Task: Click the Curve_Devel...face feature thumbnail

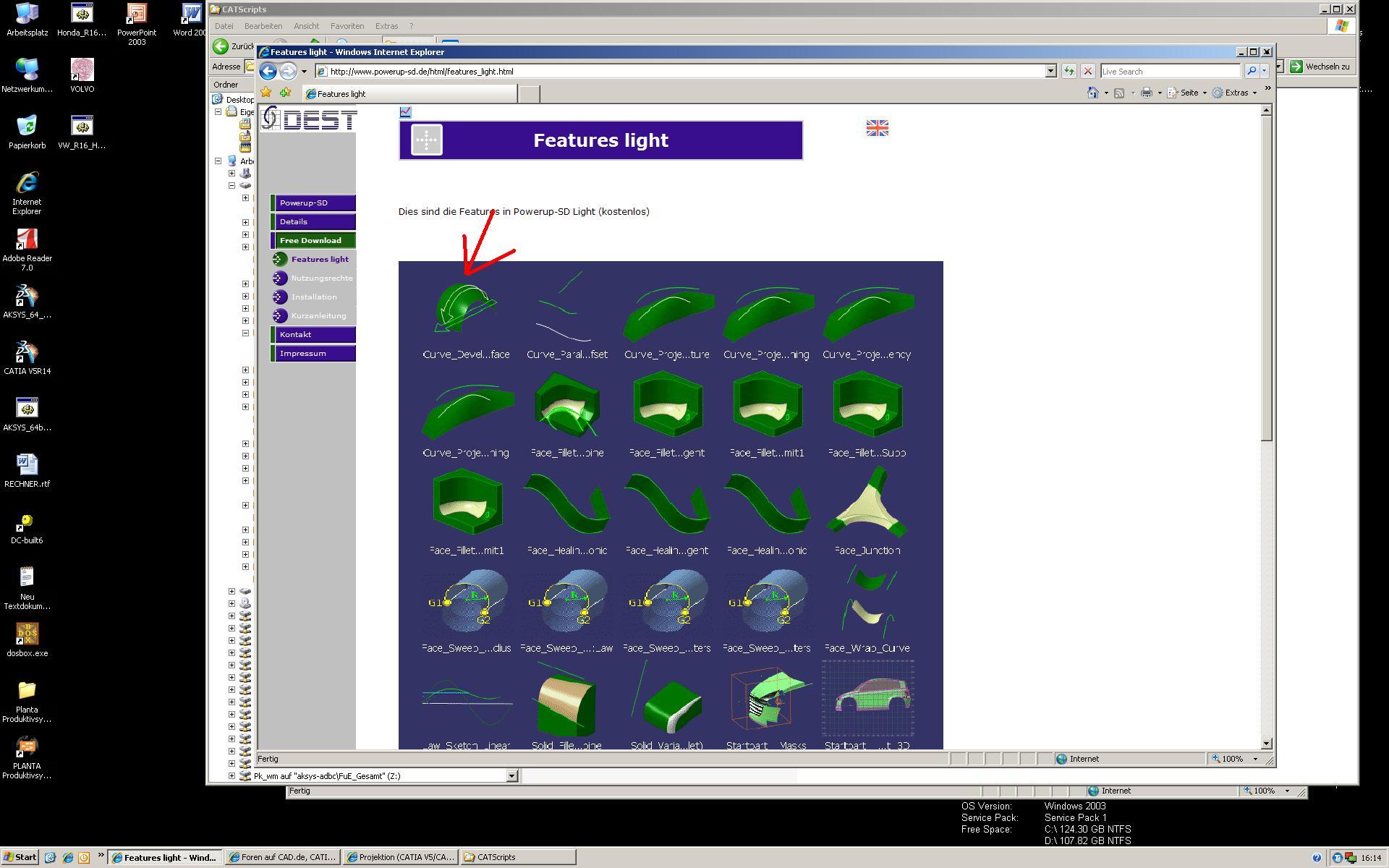Action: coord(466,310)
